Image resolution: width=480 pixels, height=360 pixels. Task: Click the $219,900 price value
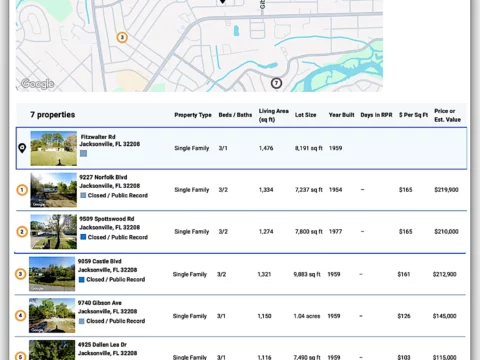(x=446, y=190)
